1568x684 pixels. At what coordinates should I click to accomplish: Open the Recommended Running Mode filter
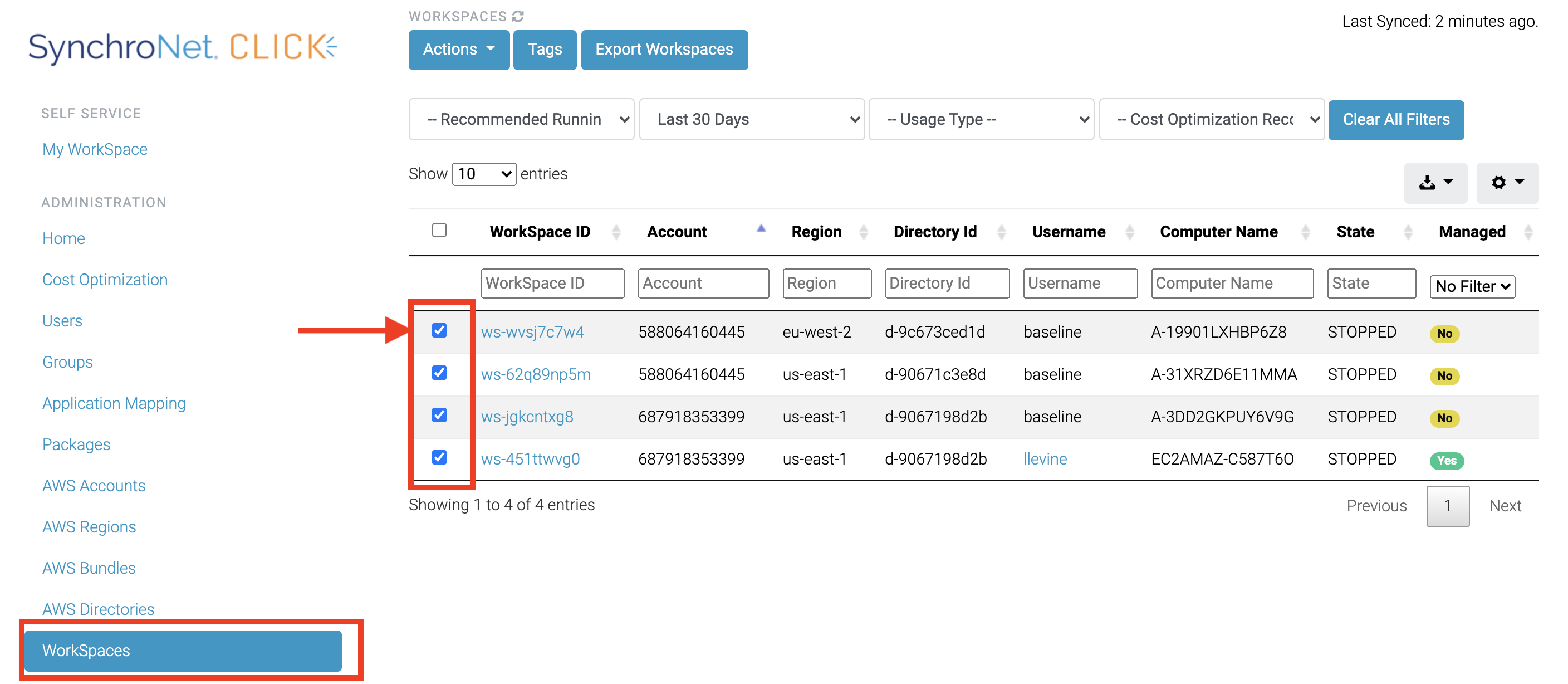click(521, 119)
